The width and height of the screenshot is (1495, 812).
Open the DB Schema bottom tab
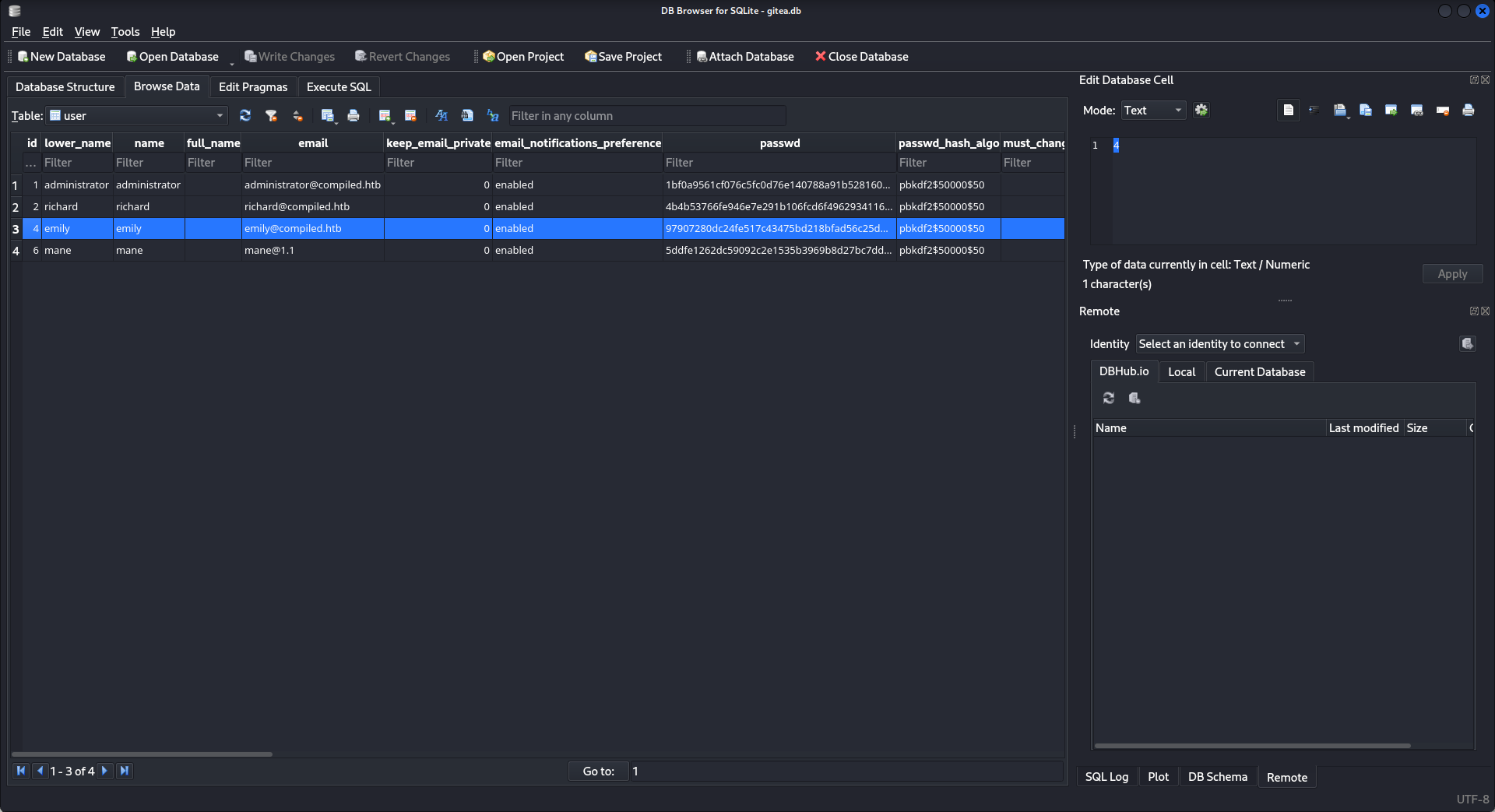point(1217,777)
